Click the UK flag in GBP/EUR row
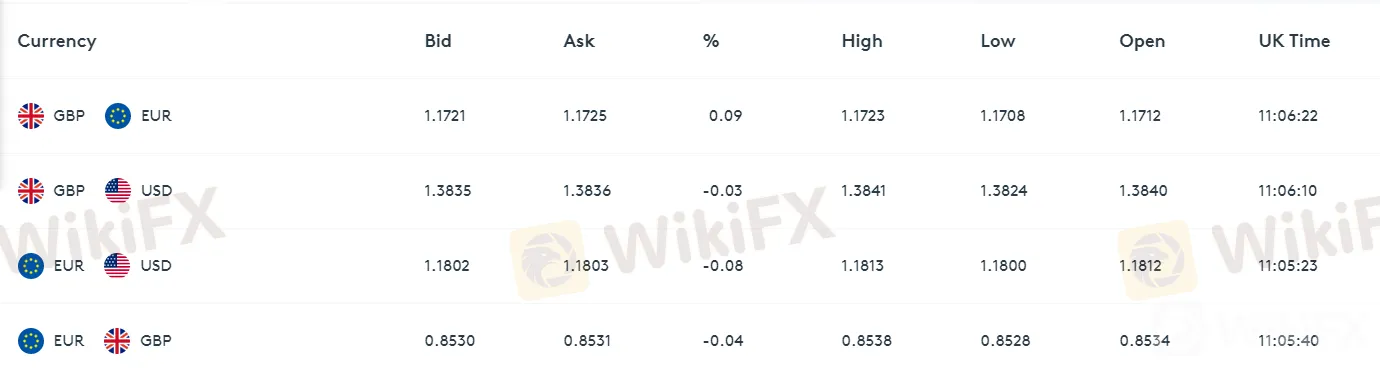Image resolution: width=1380 pixels, height=377 pixels. [x=31, y=116]
